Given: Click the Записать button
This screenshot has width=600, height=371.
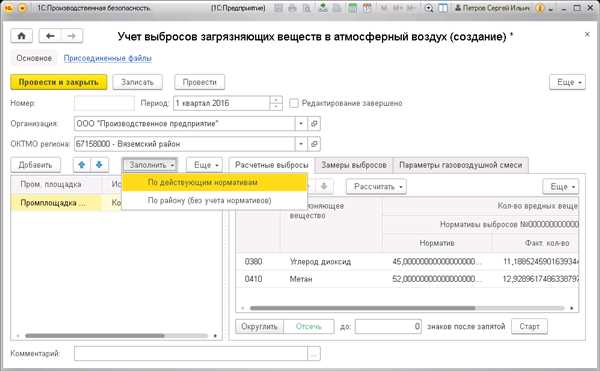Looking at the screenshot, I should 137,82.
